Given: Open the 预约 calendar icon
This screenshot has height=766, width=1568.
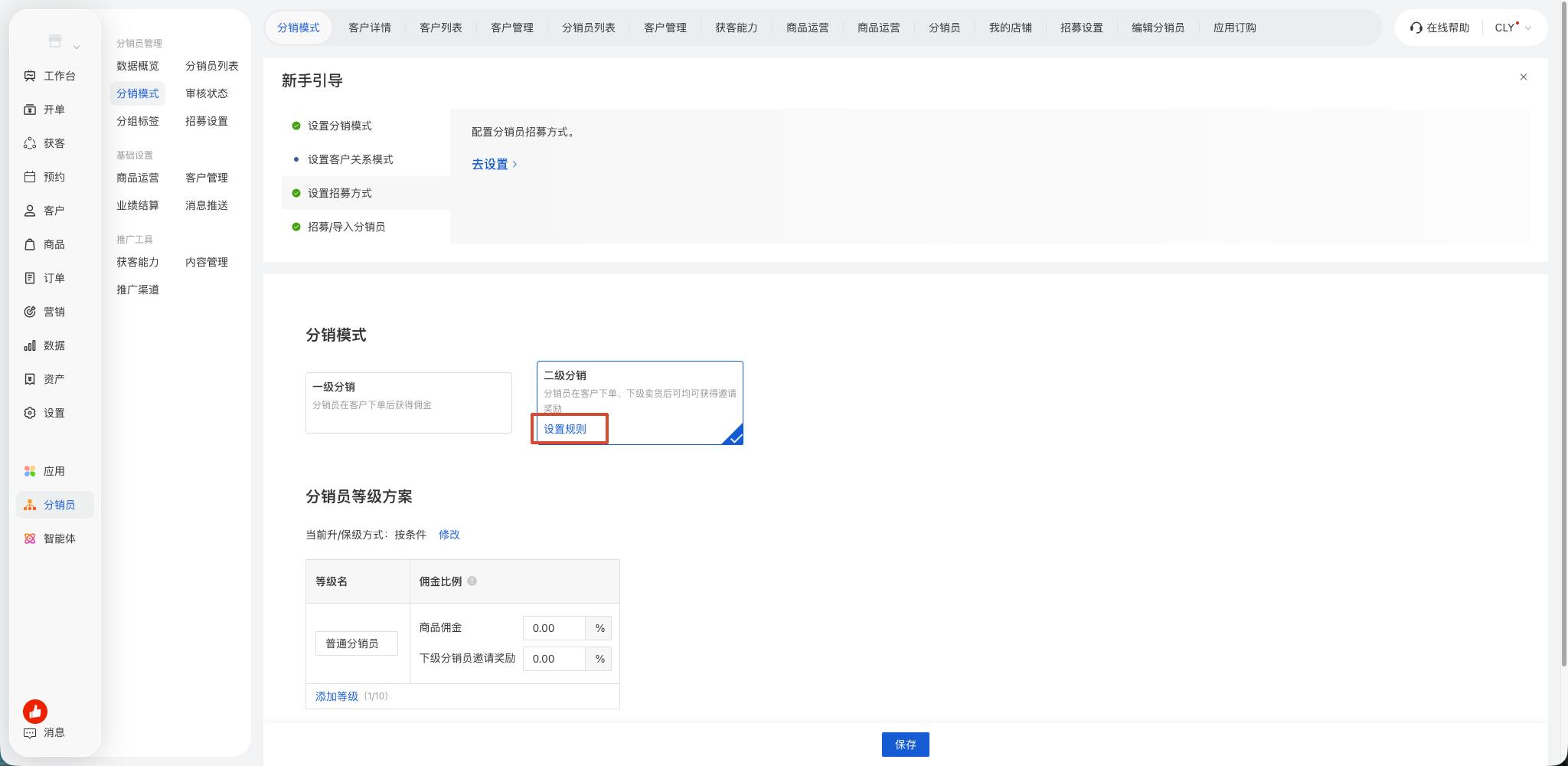Looking at the screenshot, I should [30, 177].
